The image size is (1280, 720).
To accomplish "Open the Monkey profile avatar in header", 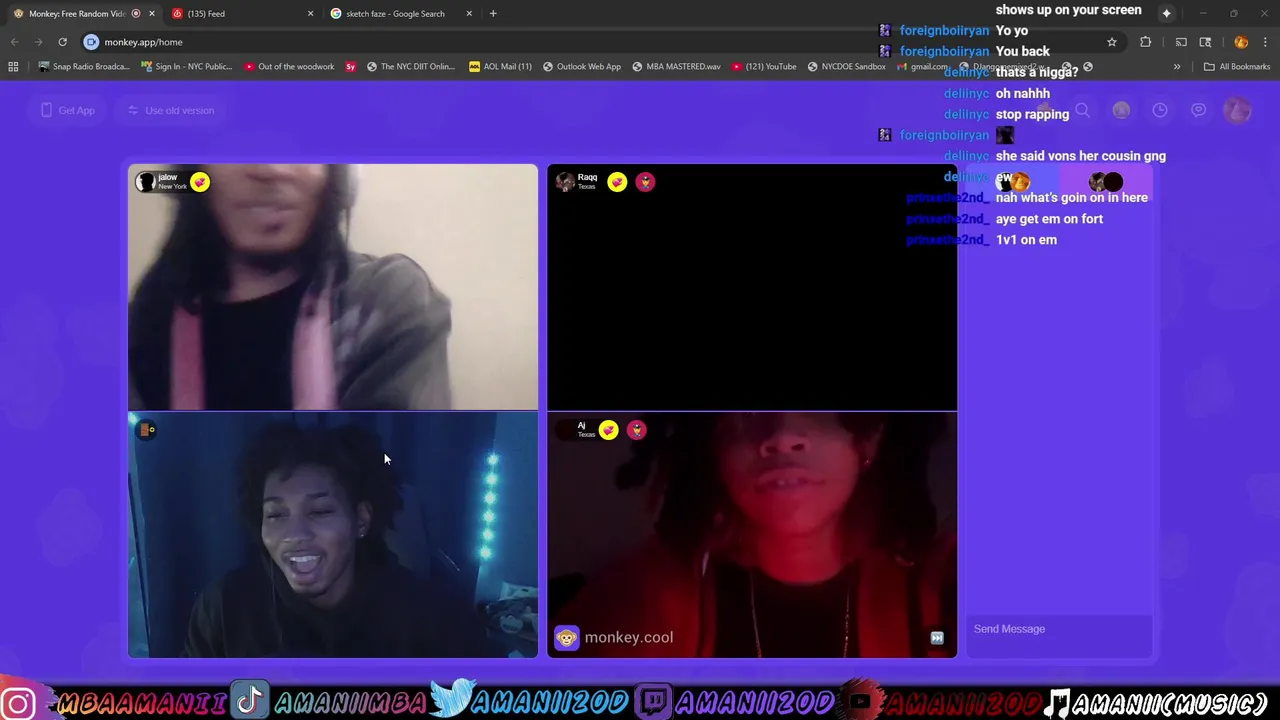I will click(1238, 110).
